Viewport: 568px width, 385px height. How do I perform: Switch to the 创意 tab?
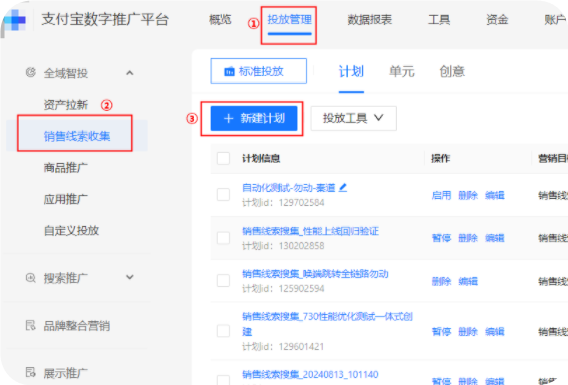coord(452,71)
